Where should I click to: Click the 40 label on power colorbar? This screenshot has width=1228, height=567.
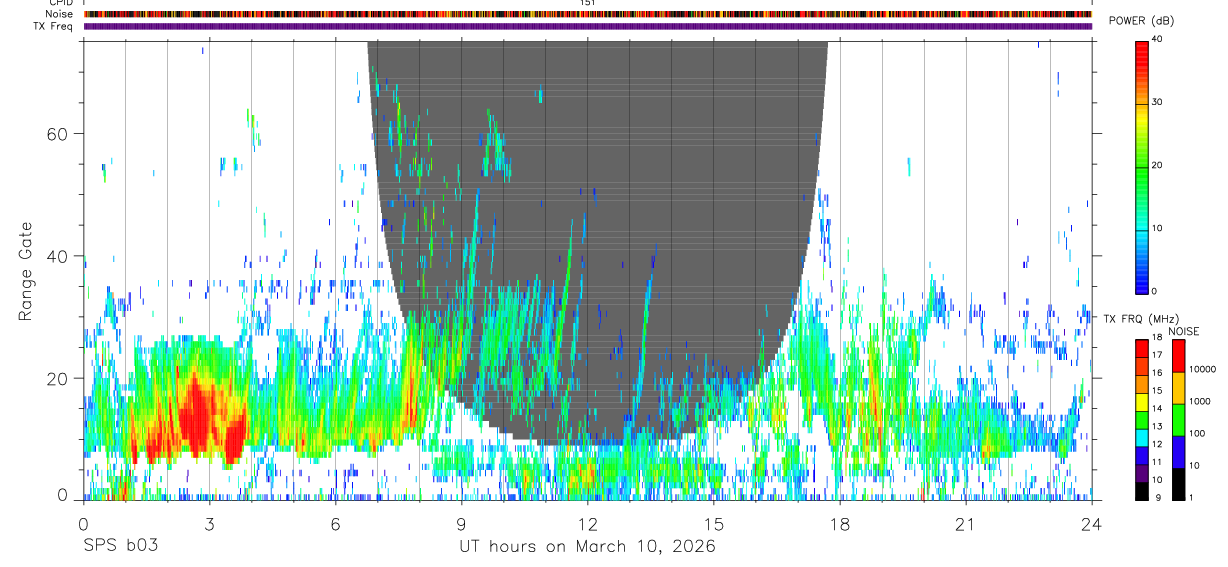(1156, 38)
